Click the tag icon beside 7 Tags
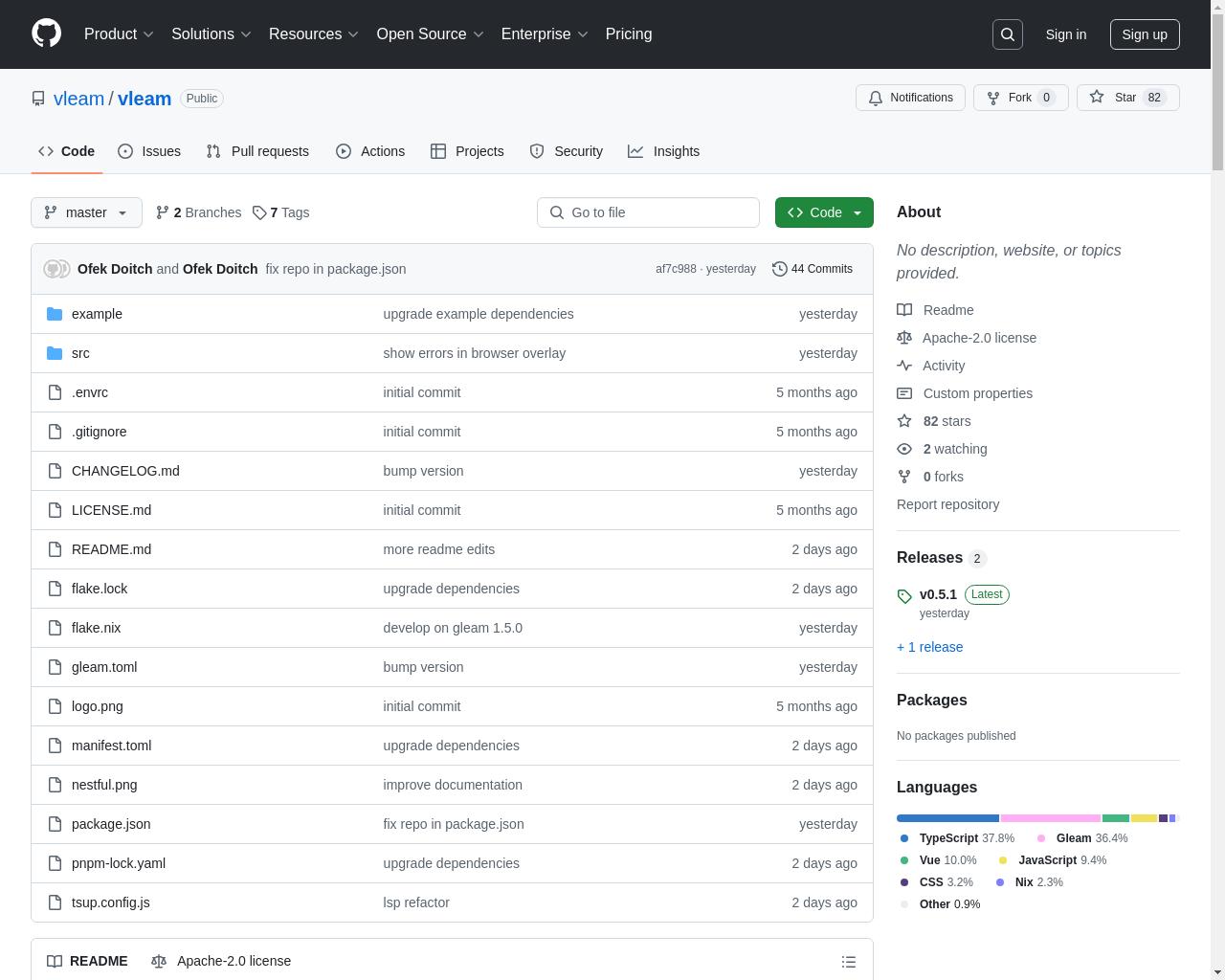Image resolution: width=1225 pixels, height=980 pixels. (259, 212)
